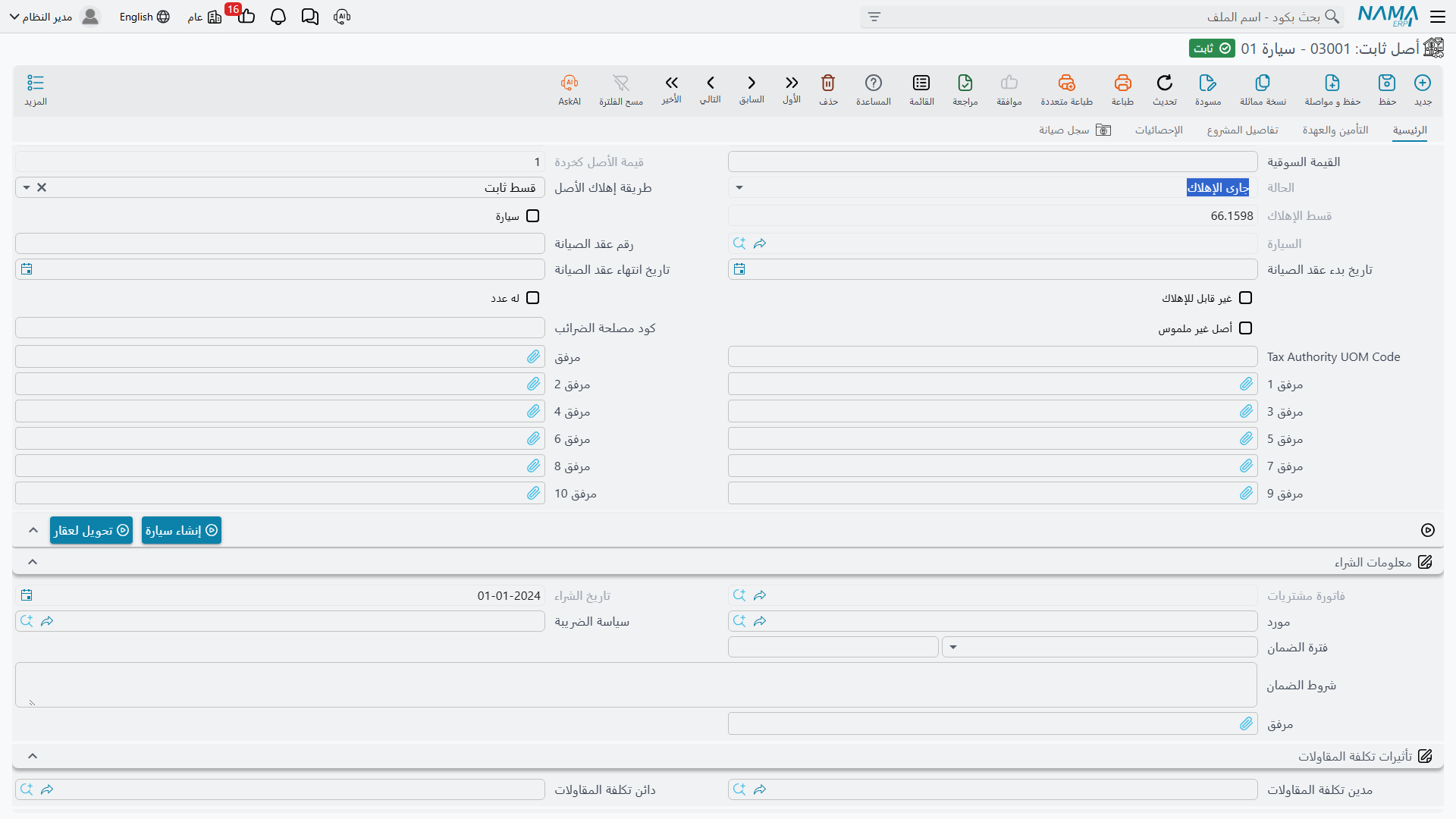This screenshot has height=819, width=1456.
Task: Click attachment paperclip for مرفق 10
Action: coord(533,494)
